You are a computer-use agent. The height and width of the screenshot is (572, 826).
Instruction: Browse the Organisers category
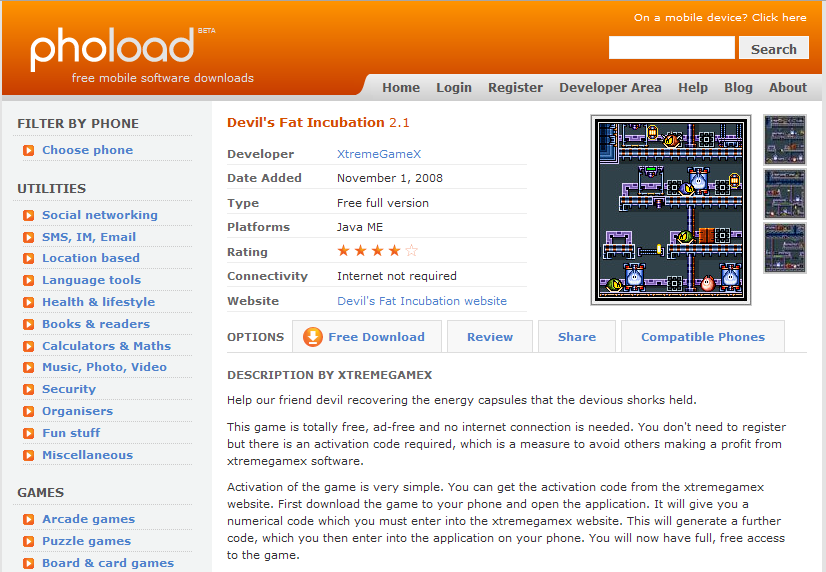click(77, 411)
